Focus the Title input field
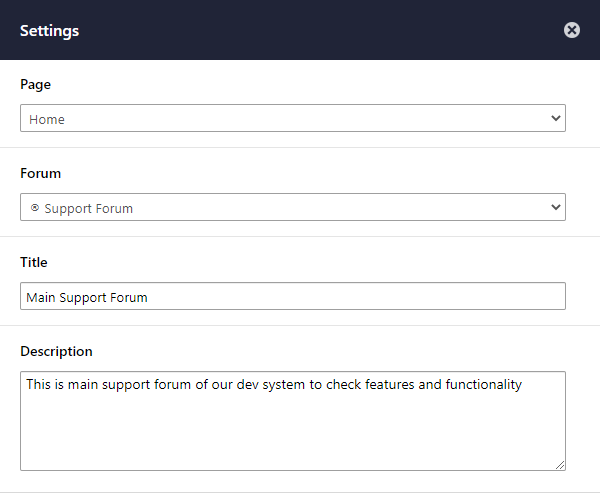Image resolution: width=600 pixels, height=493 pixels. 293,296
